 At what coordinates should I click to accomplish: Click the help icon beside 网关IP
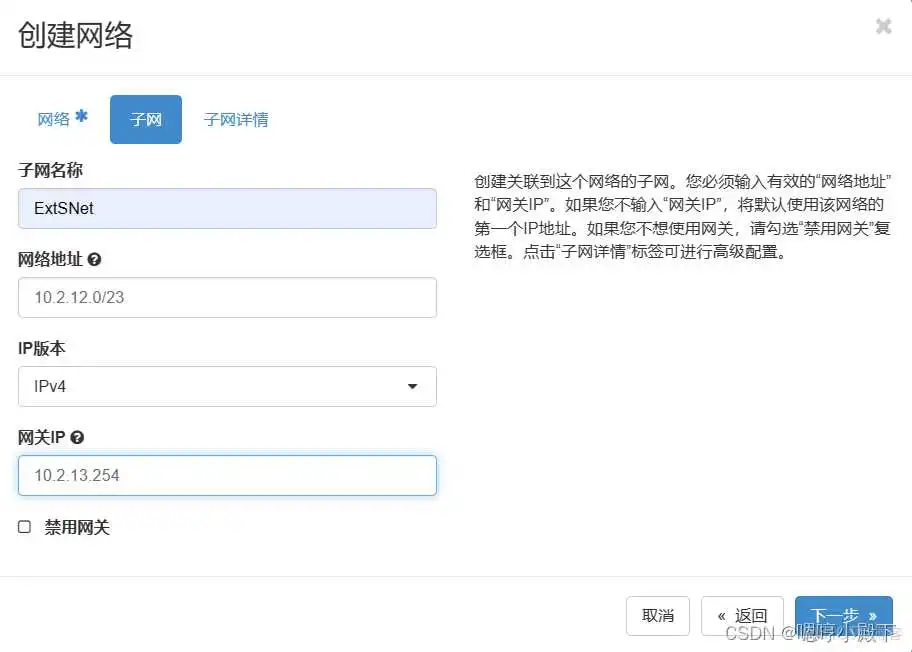78,437
